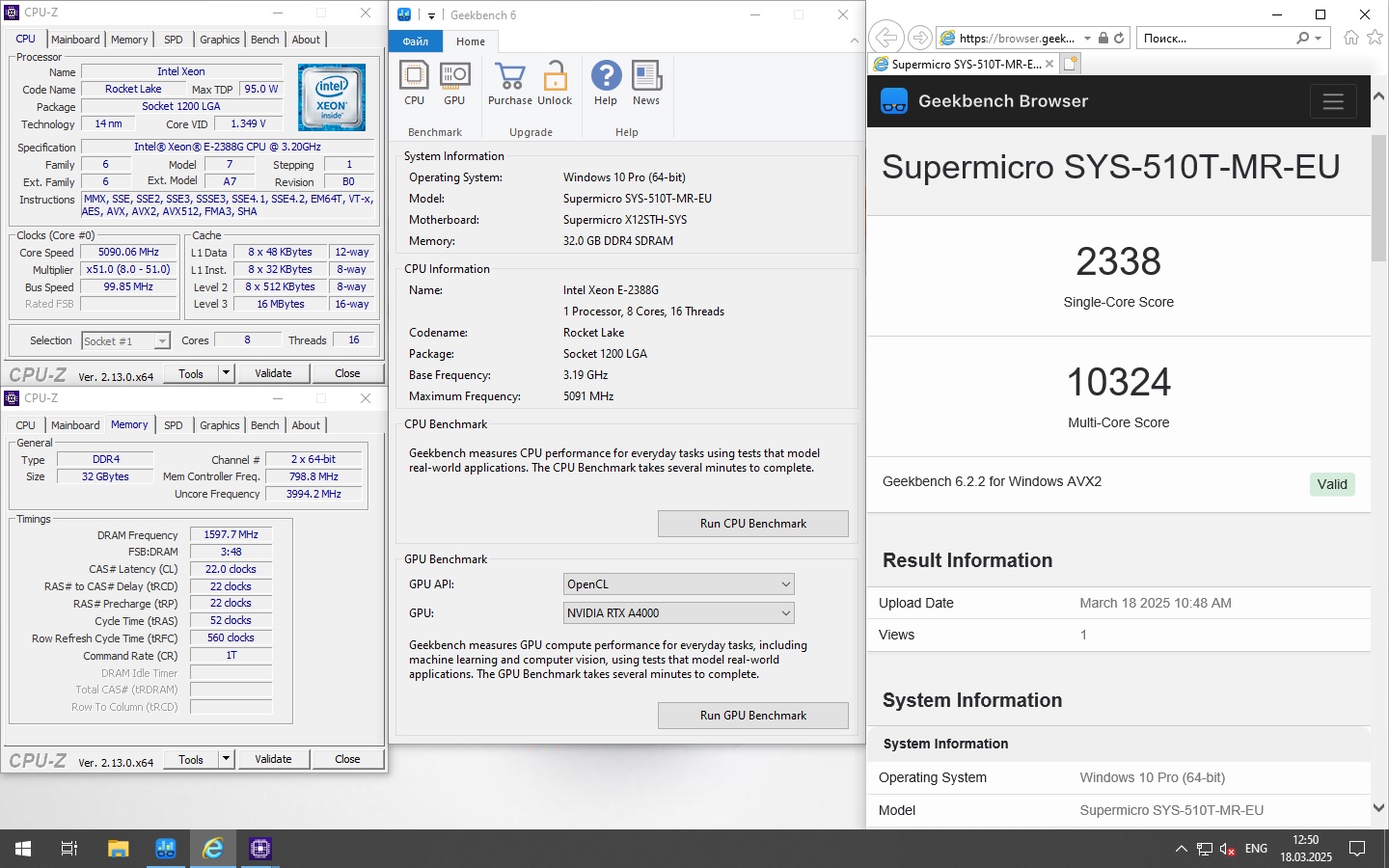Switch the ENG input language indicator
The width and height of the screenshot is (1389, 868).
1256,849
